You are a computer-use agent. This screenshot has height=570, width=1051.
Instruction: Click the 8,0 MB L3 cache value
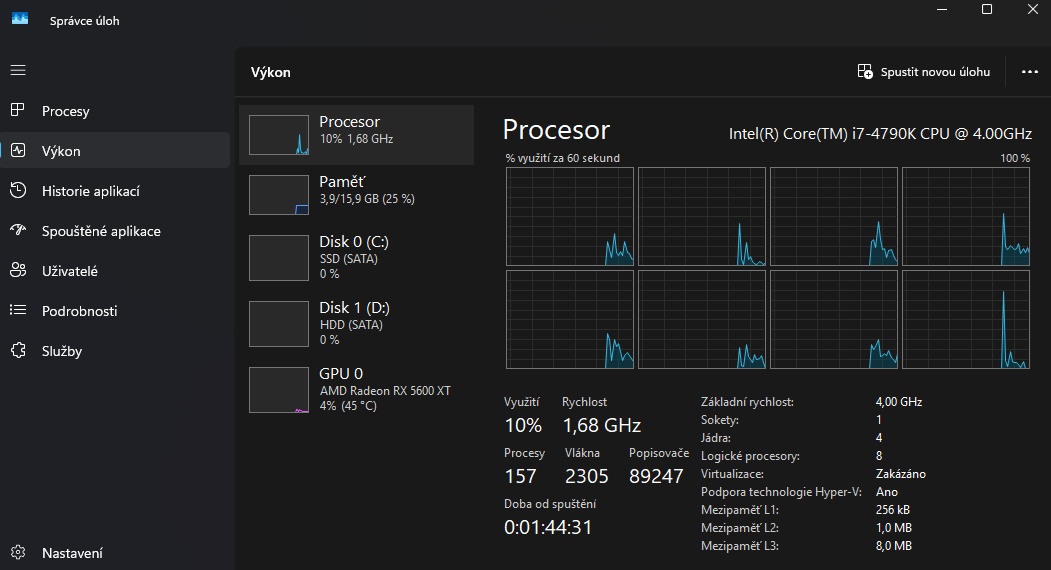point(893,546)
